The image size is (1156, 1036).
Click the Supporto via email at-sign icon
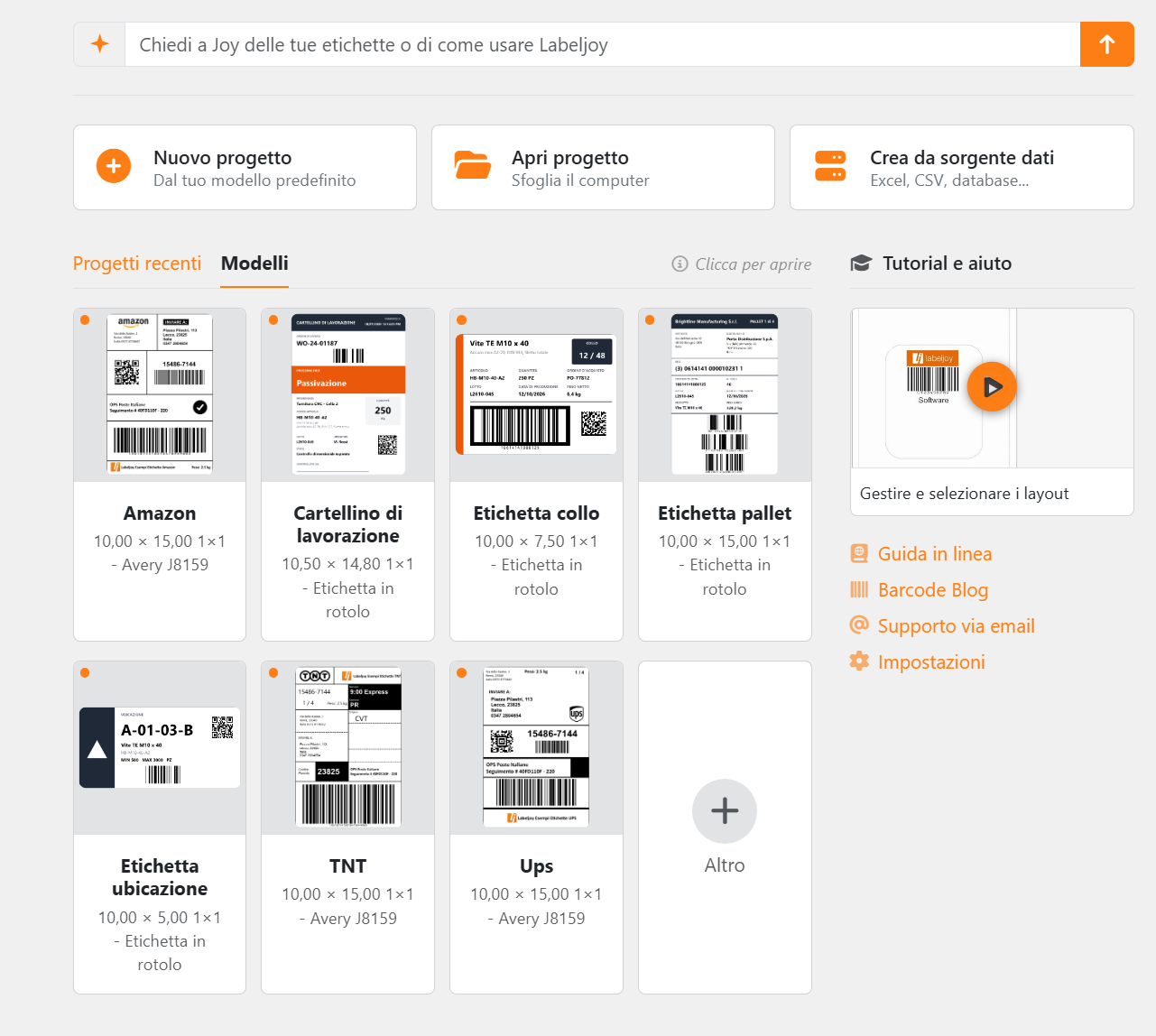click(859, 624)
